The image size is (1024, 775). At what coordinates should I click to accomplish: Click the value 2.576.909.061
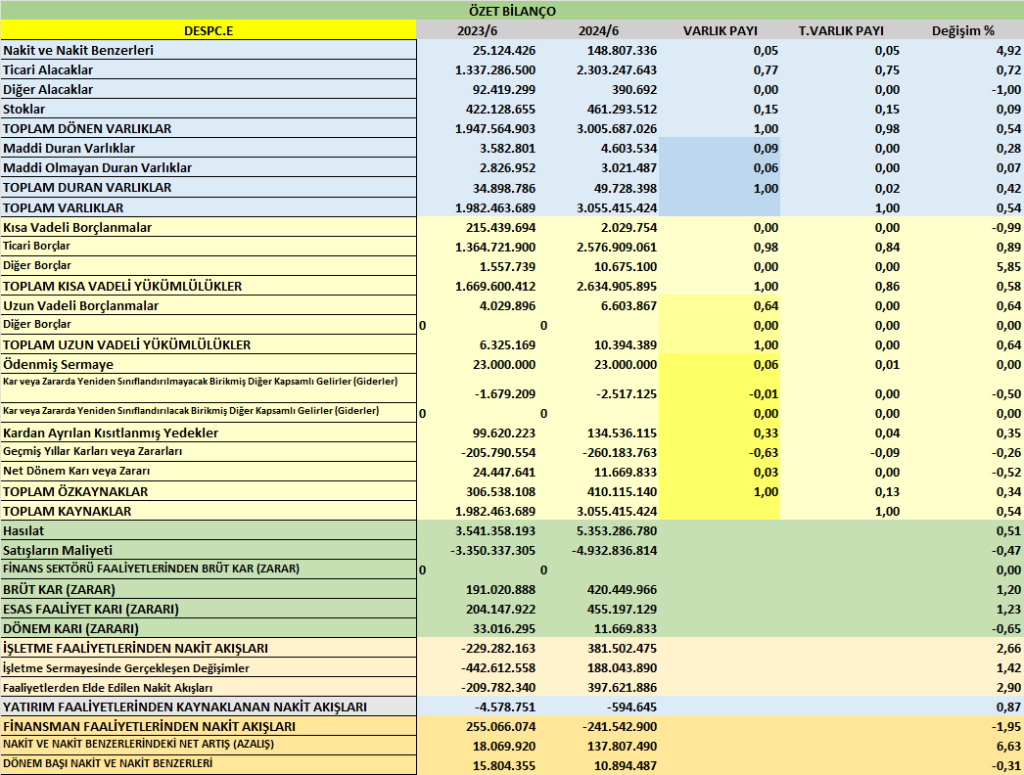click(x=617, y=247)
